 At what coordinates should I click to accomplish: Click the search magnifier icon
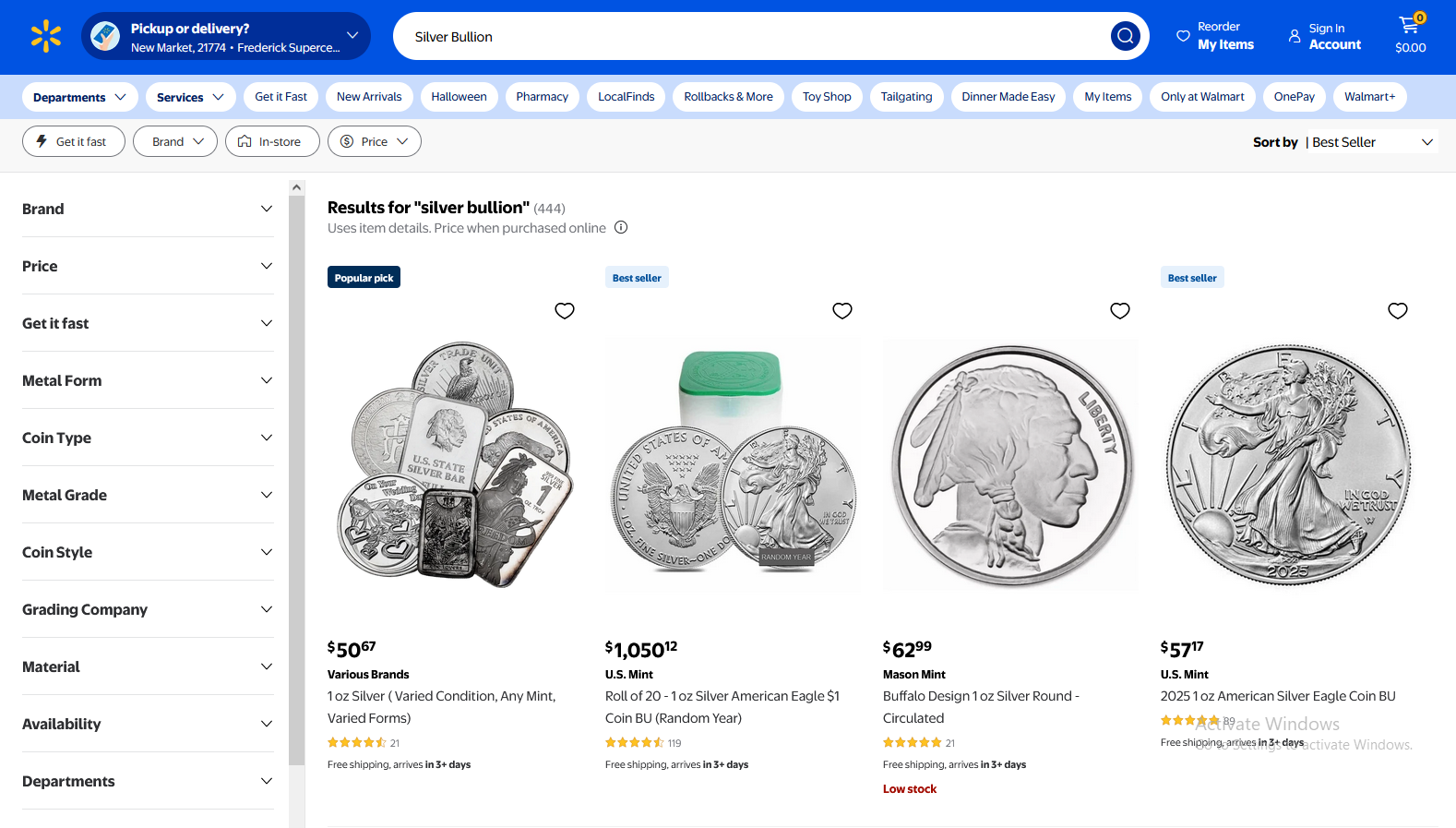[1125, 36]
